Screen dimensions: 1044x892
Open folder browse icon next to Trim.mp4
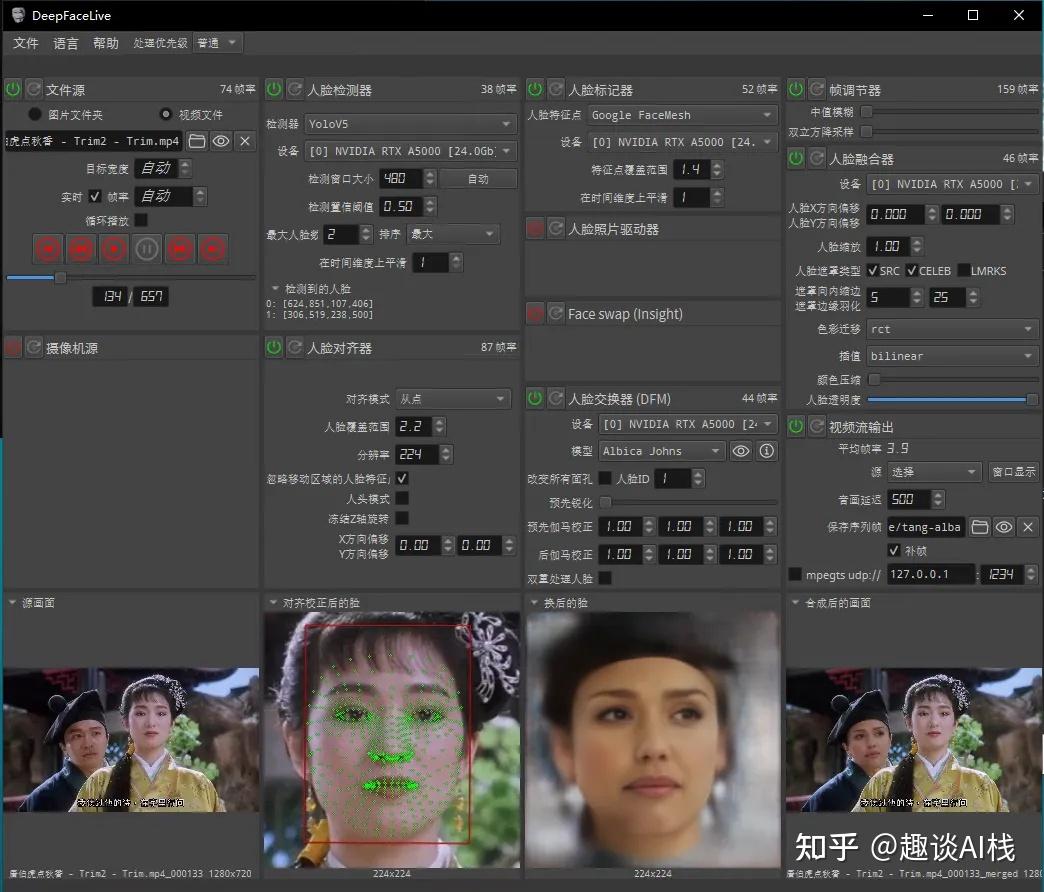[x=196, y=141]
